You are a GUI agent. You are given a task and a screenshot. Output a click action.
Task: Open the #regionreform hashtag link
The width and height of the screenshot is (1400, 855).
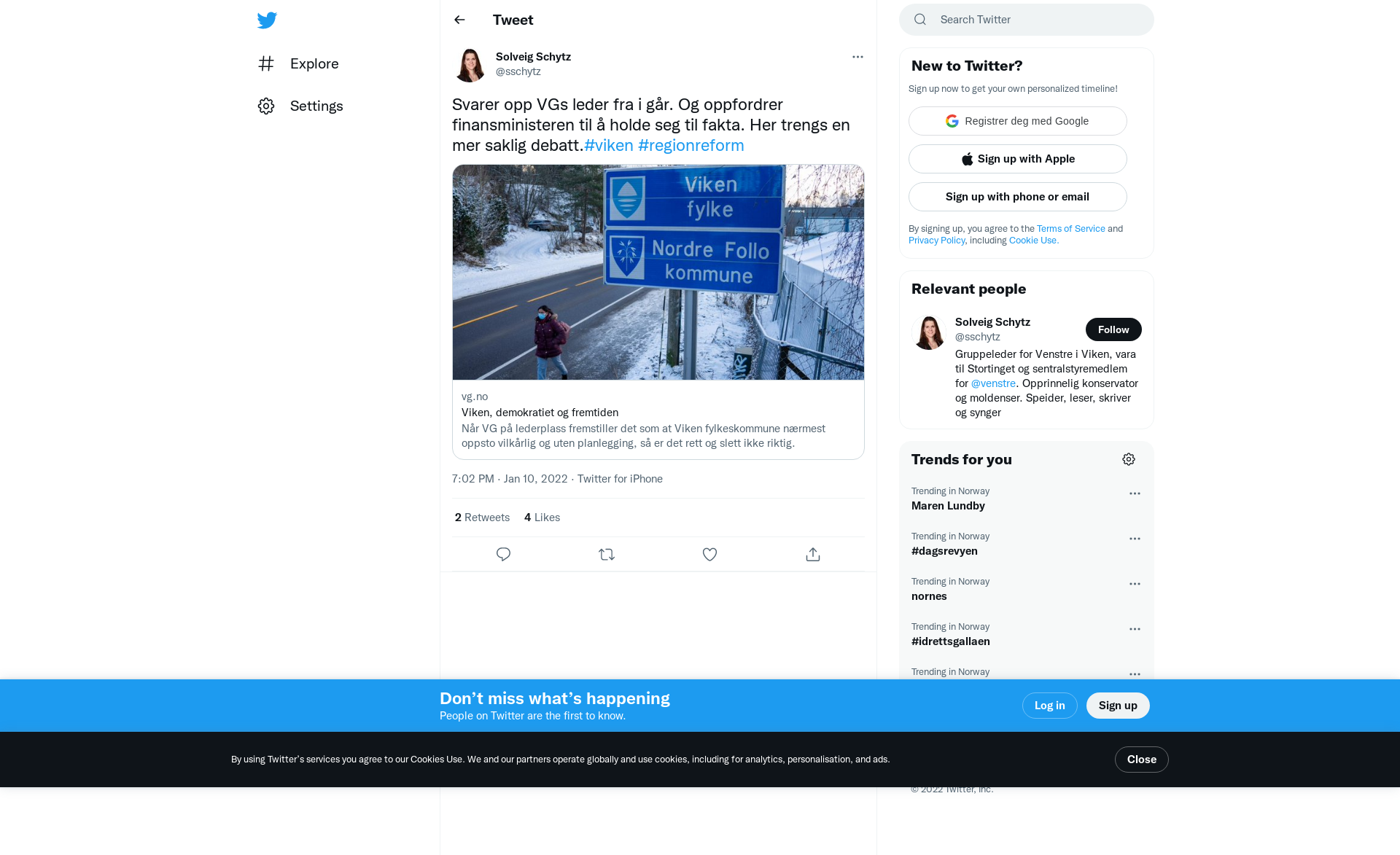coord(691,146)
